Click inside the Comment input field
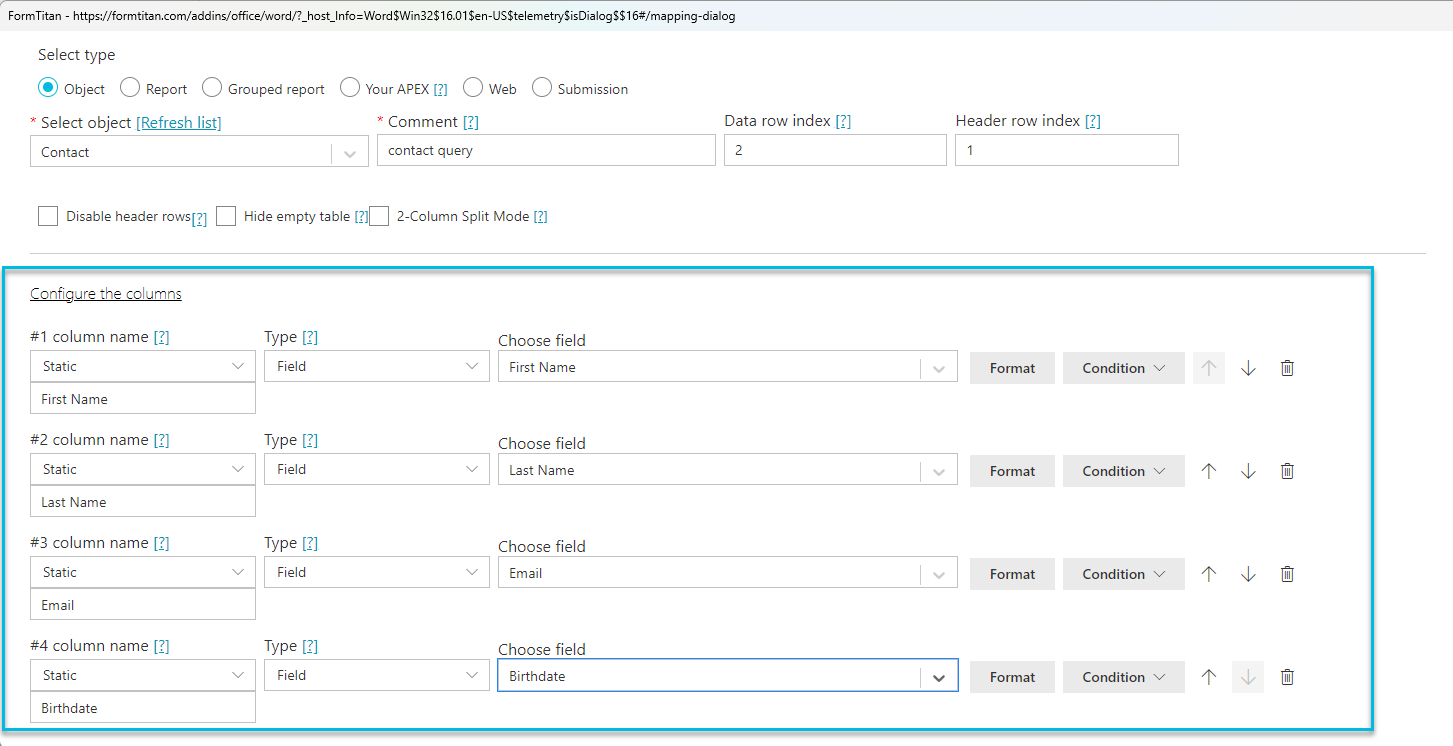Viewport: 1453px width, 746px height. tap(546, 149)
